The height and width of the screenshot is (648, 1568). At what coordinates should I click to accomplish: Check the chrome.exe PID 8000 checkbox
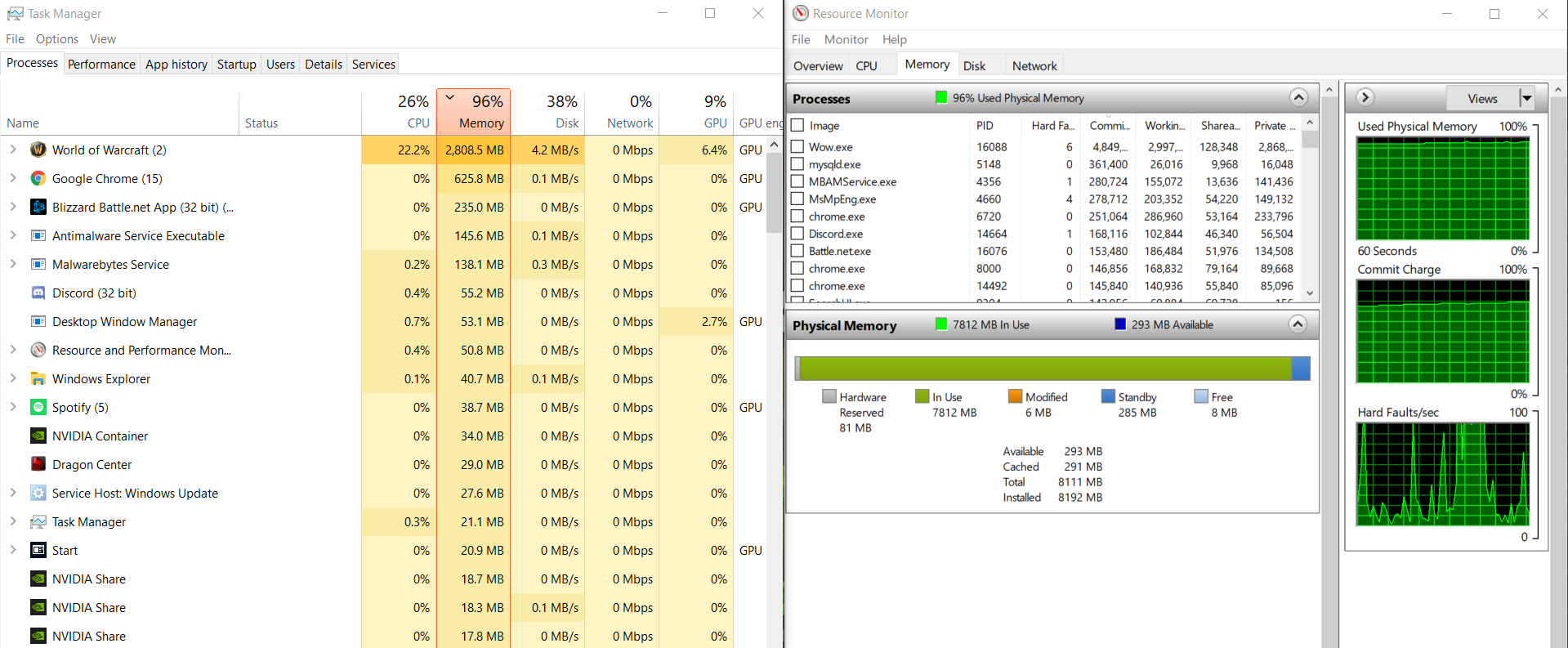(x=797, y=268)
